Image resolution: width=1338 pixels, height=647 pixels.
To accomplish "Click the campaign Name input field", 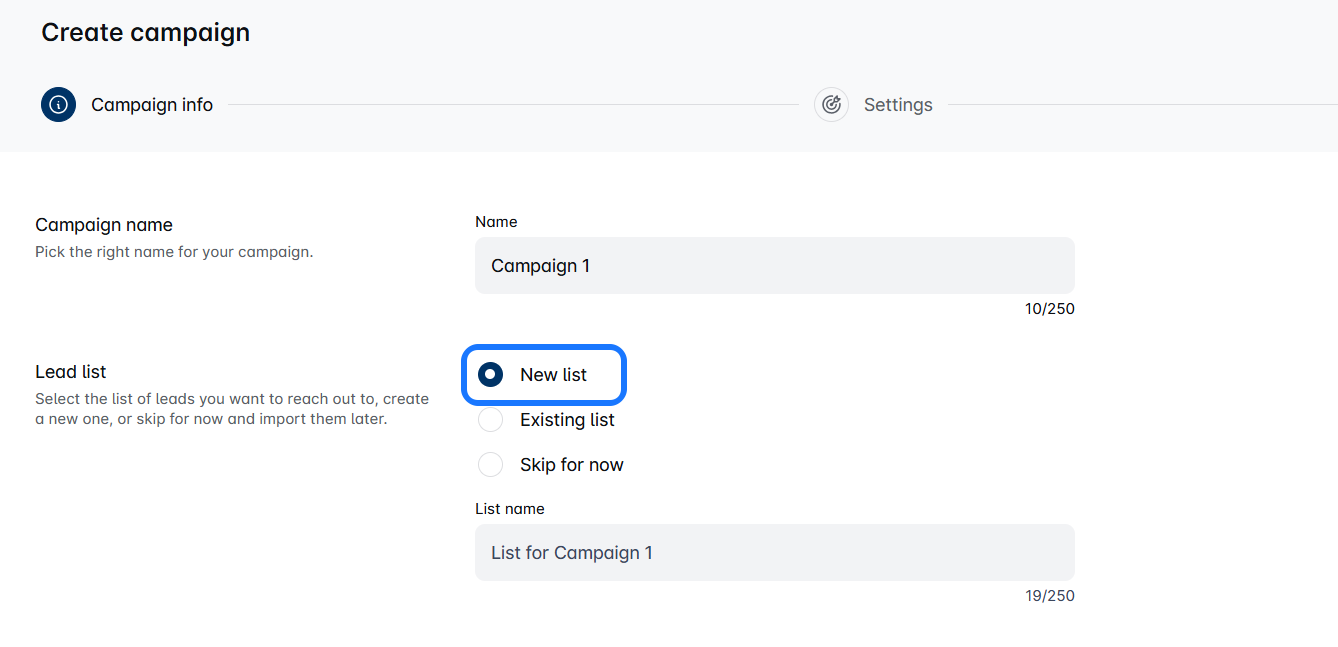I will click(x=775, y=265).
